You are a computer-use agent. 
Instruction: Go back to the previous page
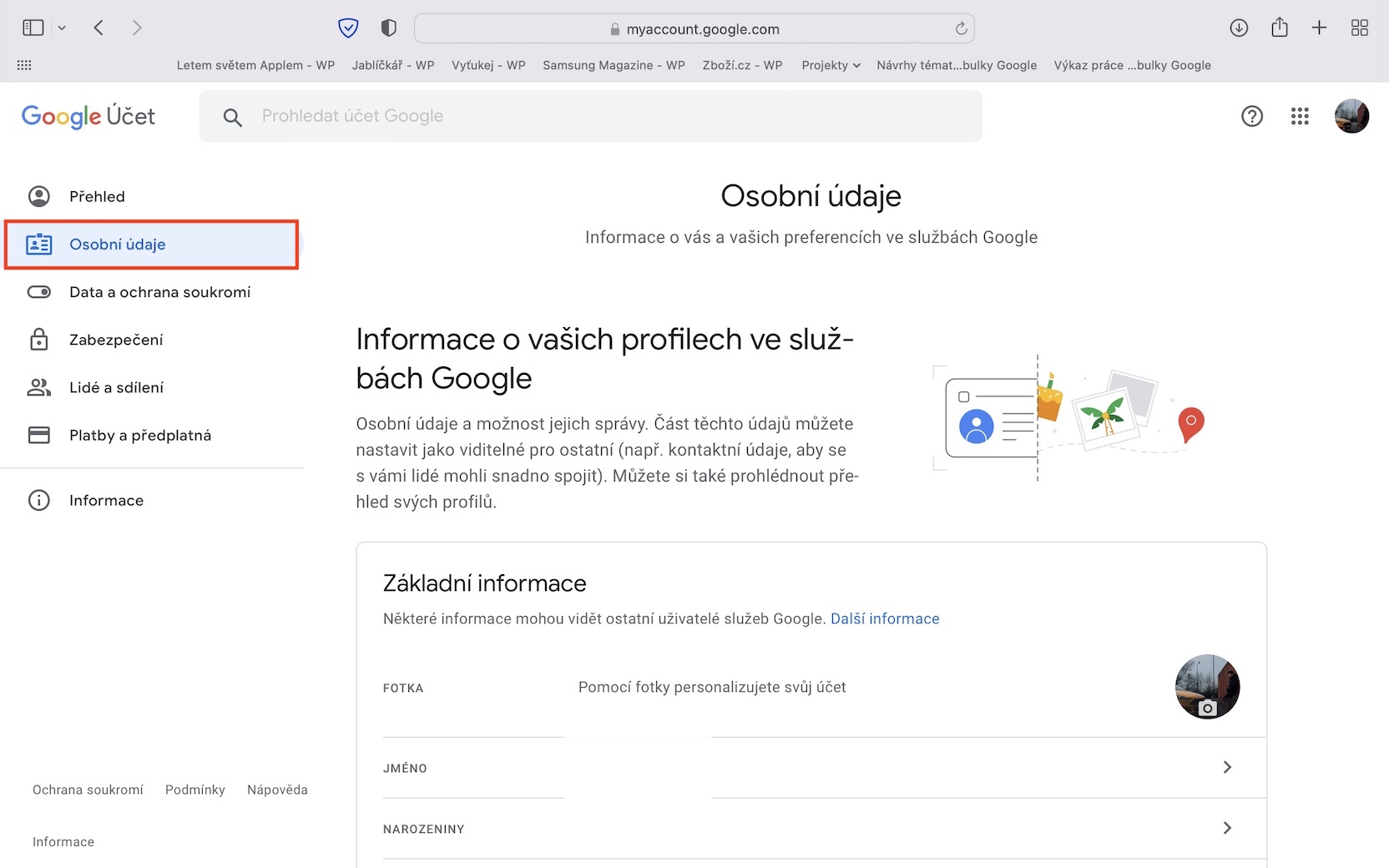pyautogui.click(x=98, y=28)
